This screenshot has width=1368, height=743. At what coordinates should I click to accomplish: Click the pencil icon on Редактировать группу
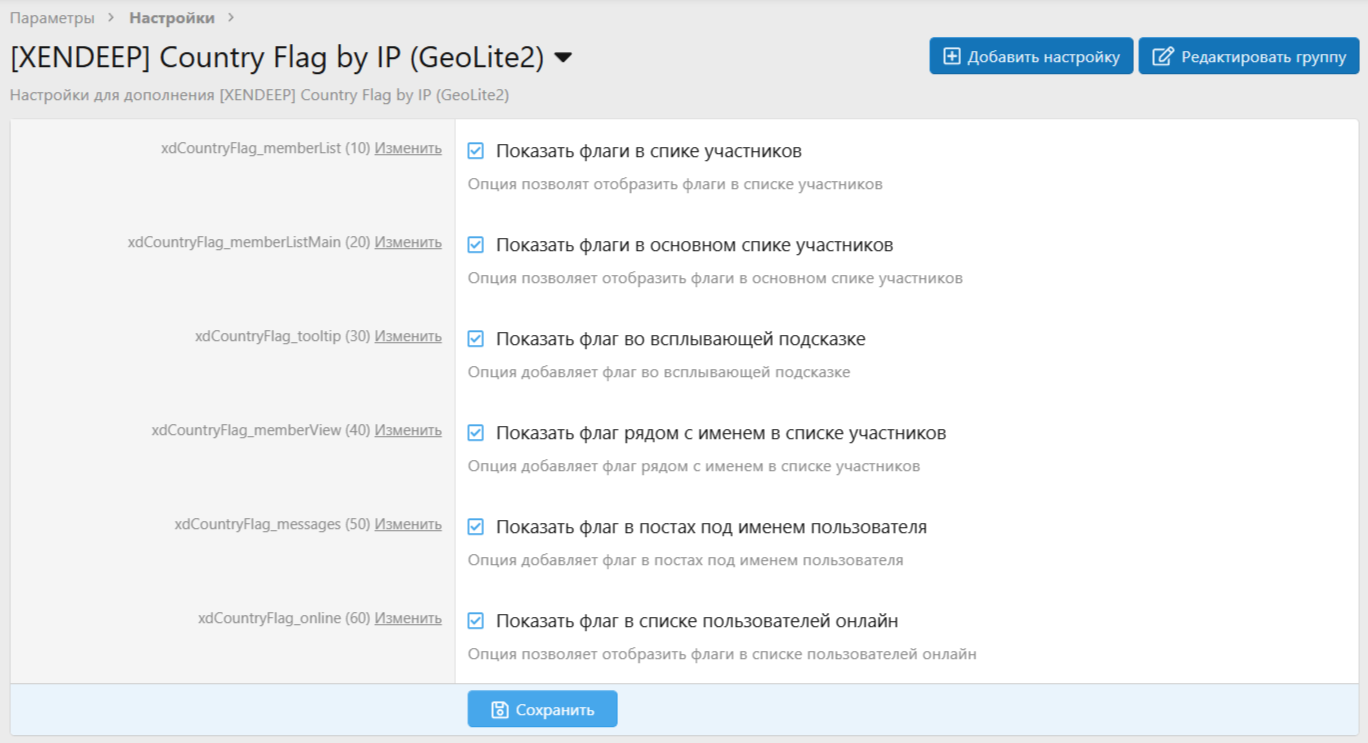pos(1163,57)
